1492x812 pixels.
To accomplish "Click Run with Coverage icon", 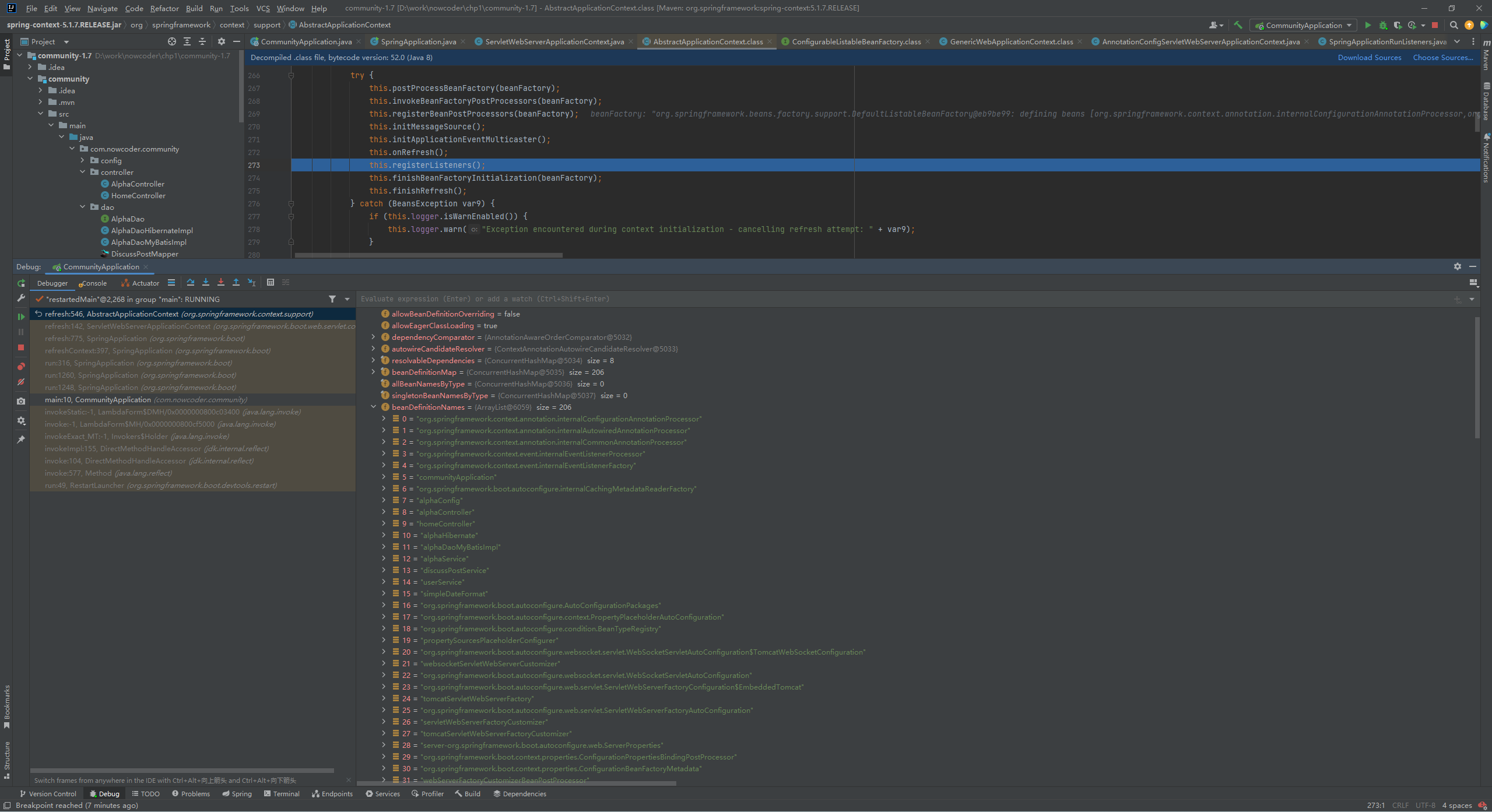I will coord(1398,25).
